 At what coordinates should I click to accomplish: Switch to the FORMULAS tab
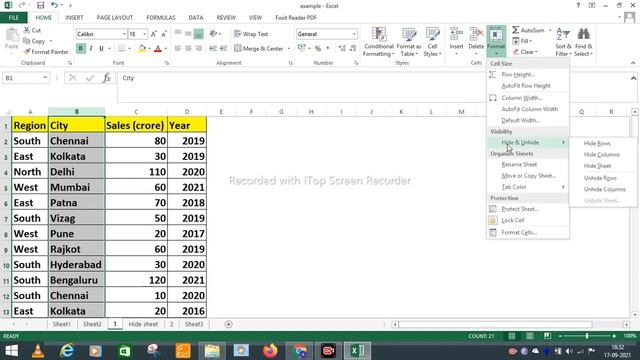pos(160,18)
